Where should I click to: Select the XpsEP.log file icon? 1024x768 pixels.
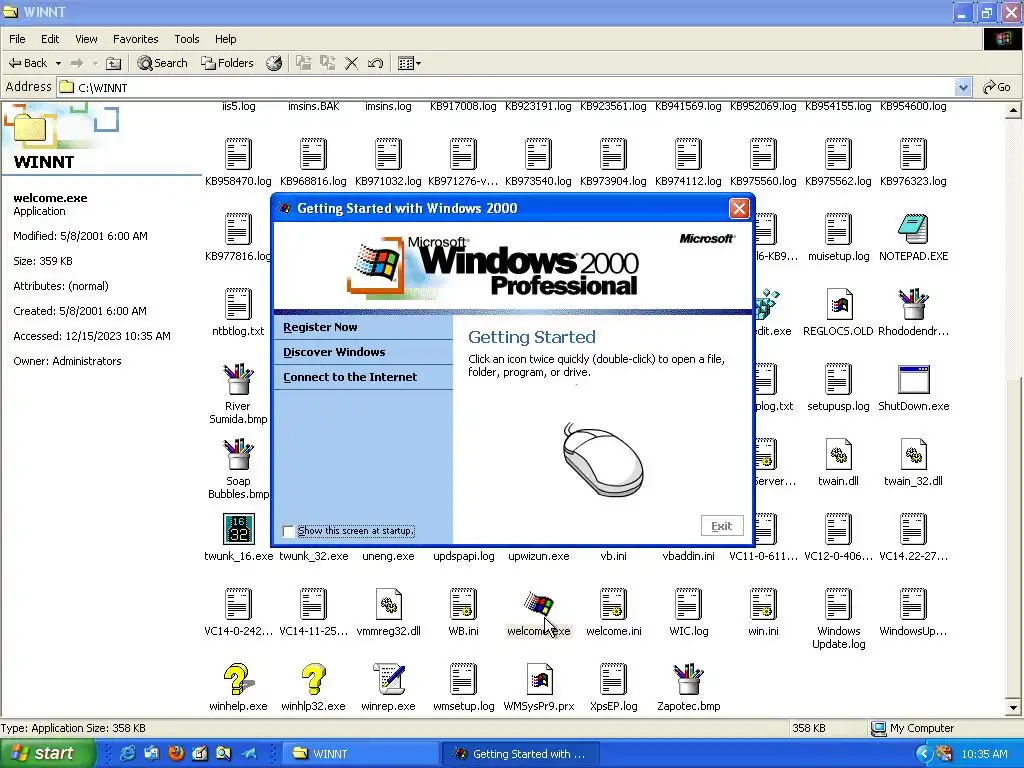(613, 679)
